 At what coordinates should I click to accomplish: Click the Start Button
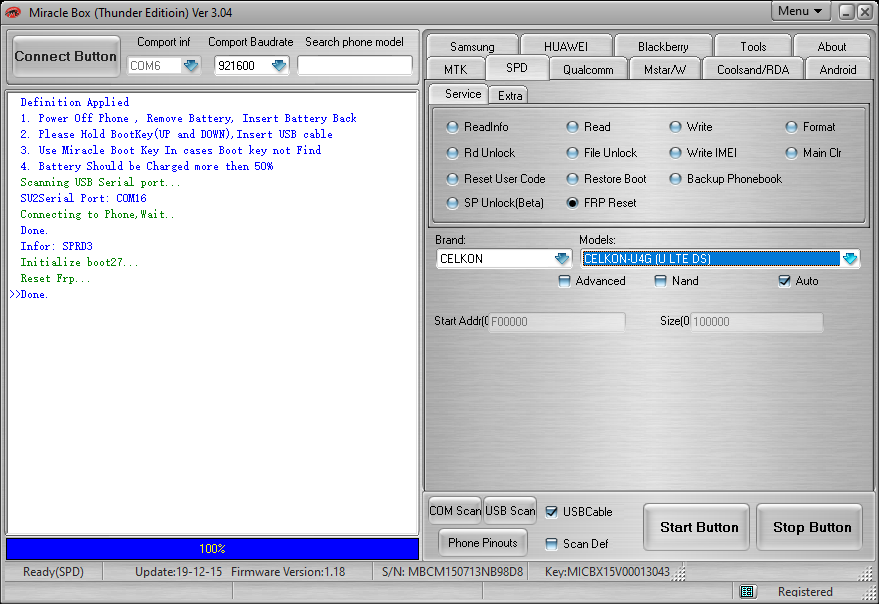click(698, 527)
